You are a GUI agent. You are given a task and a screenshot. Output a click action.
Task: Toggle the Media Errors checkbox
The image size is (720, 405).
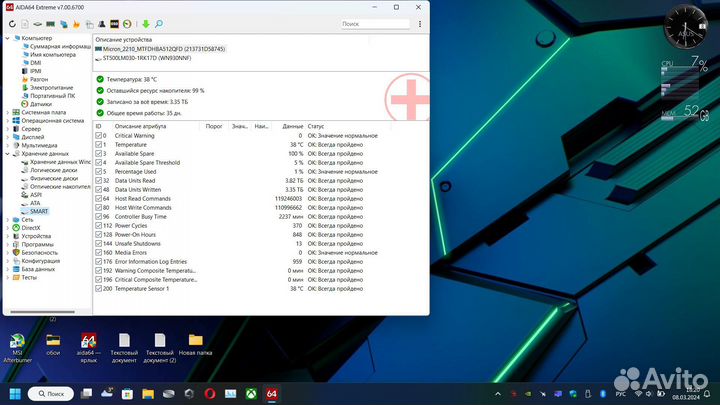coord(98,253)
